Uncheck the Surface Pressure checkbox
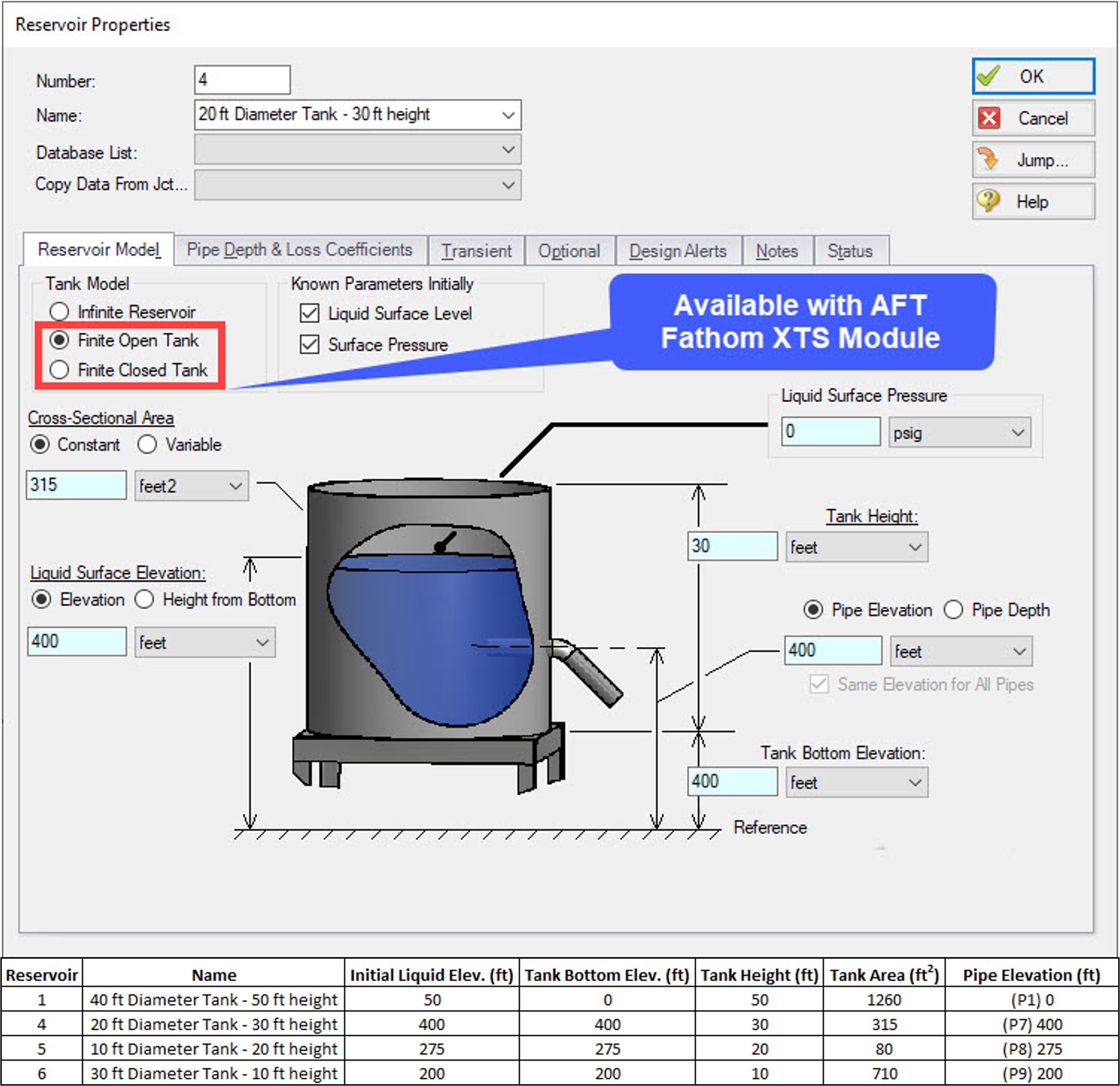 (x=309, y=345)
